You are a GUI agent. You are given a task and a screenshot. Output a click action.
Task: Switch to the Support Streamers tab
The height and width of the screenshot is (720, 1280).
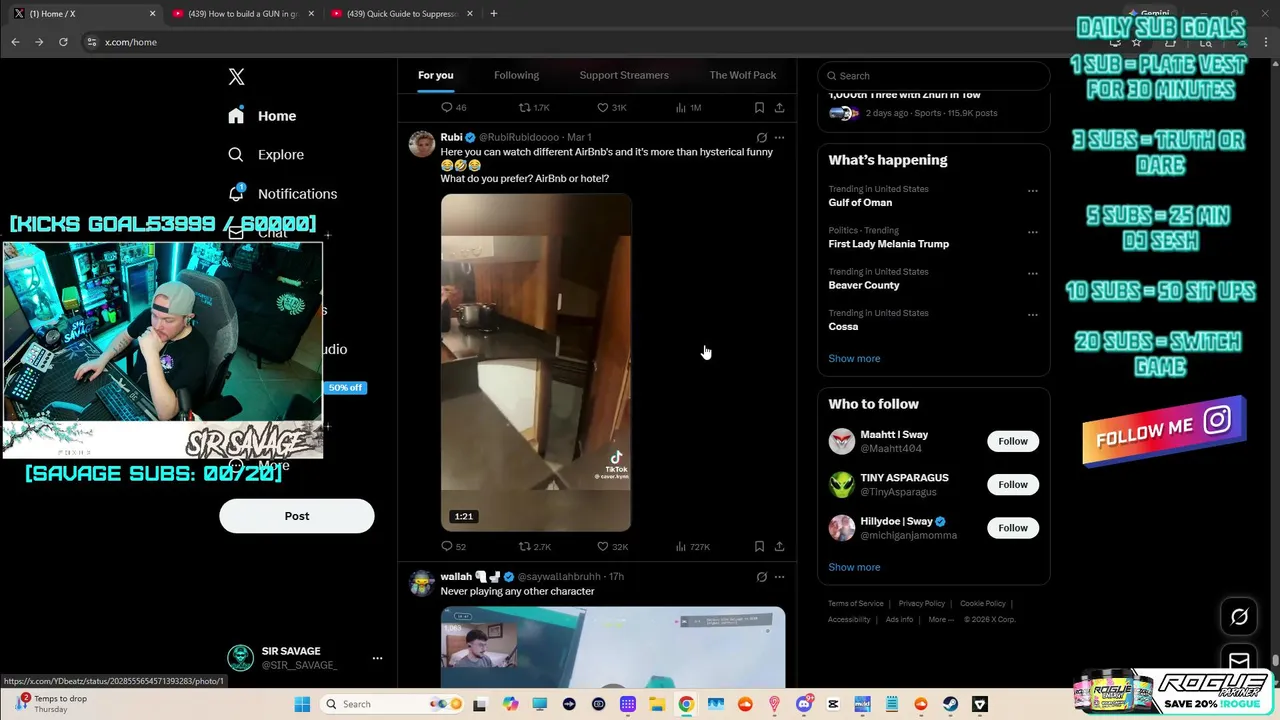624,75
